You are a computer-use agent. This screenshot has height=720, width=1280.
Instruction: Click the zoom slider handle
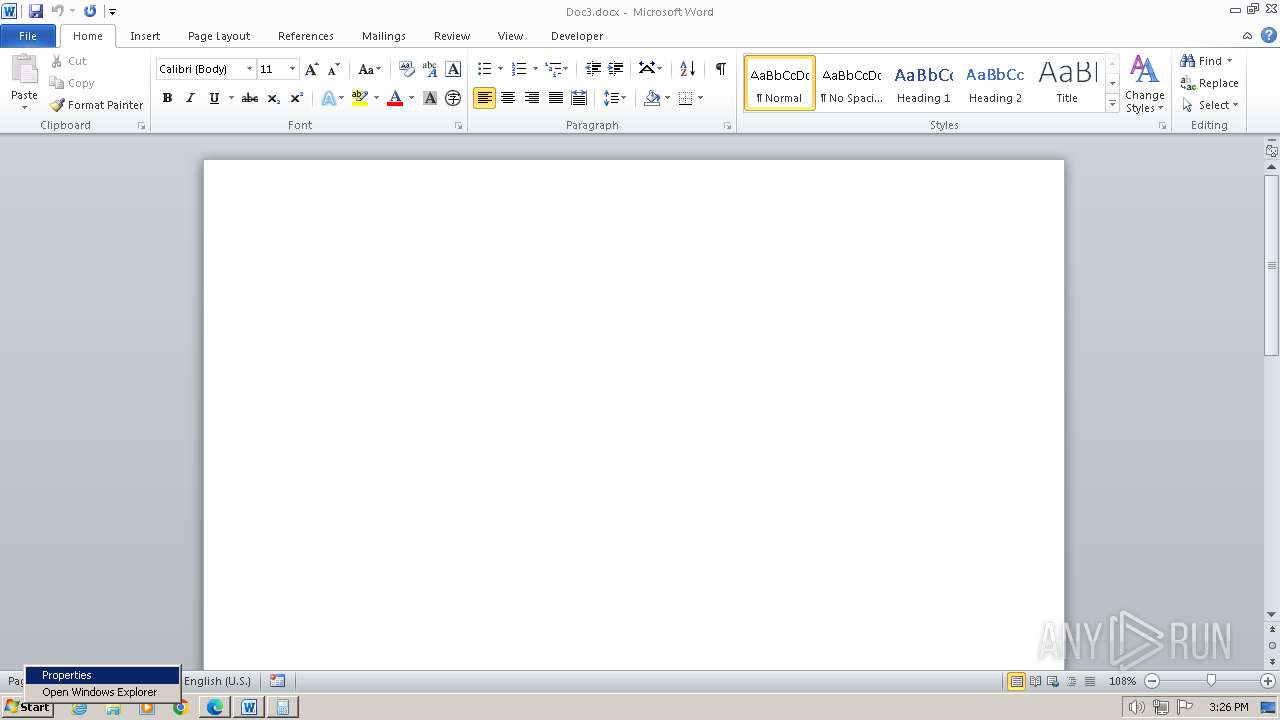pyautogui.click(x=1211, y=681)
